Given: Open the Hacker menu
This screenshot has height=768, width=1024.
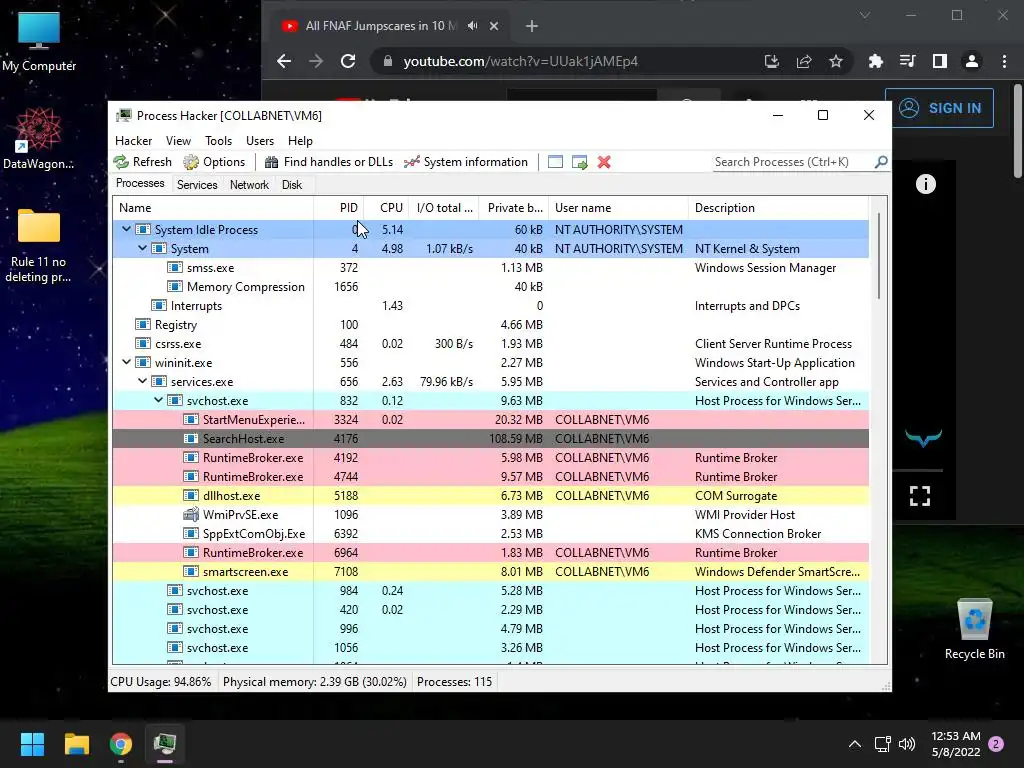Looking at the screenshot, I should tap(133, 141).
